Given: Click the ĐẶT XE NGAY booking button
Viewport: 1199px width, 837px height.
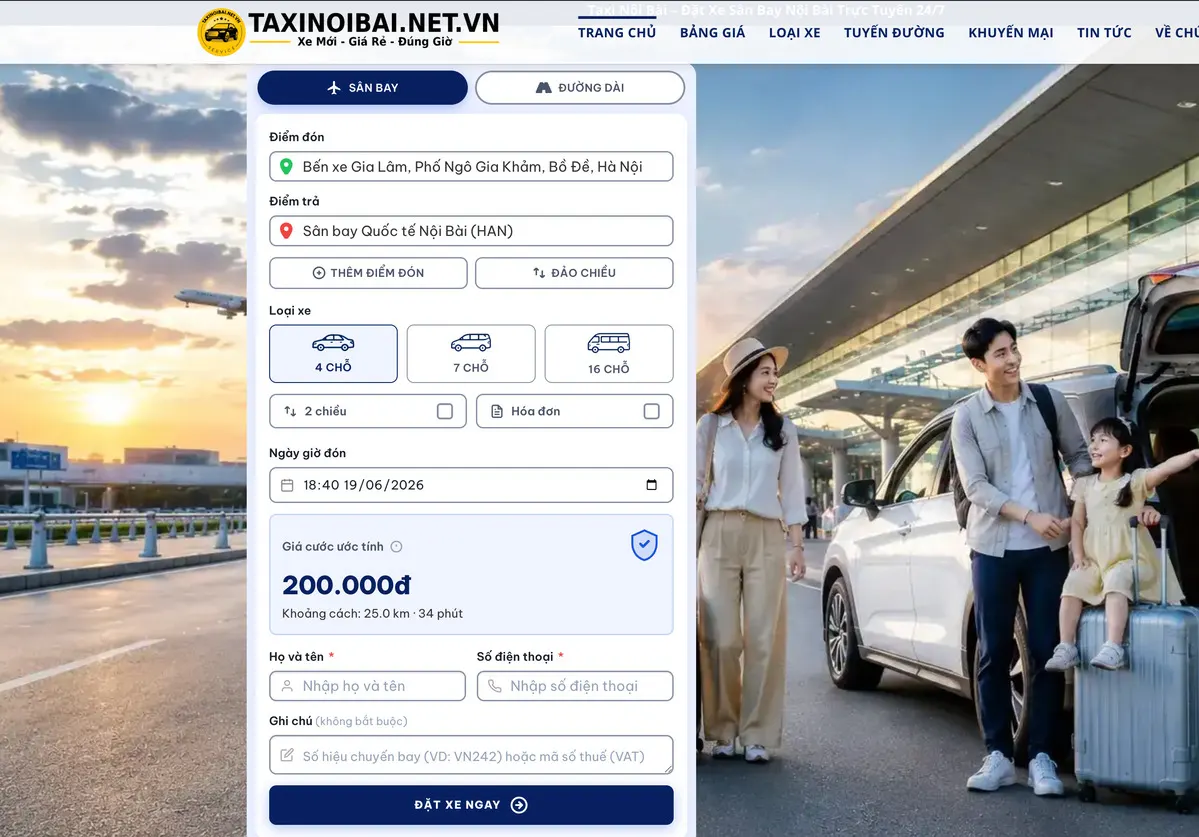Looking at the screenshot, I should click(x=471, y=805).
